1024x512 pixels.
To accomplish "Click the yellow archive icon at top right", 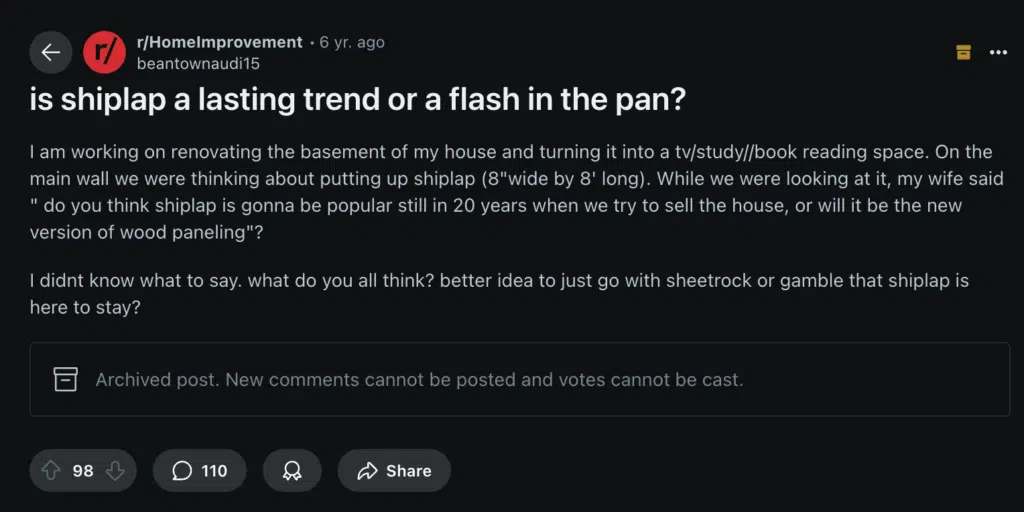I will pyautogui.click(x=964, y=52).
